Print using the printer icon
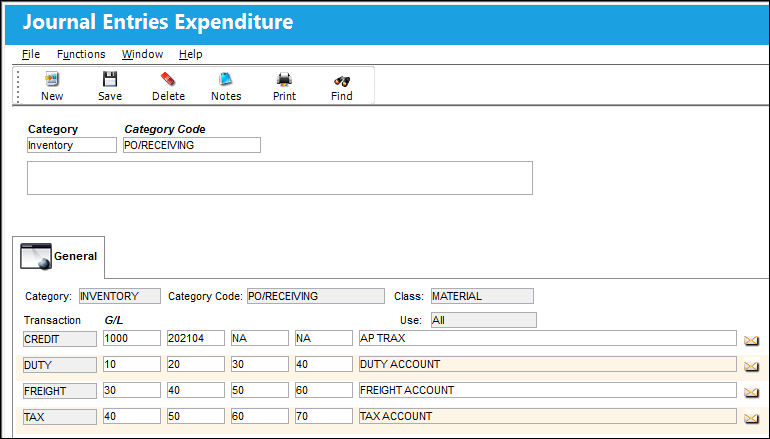Image resolution: width=770 pixels, height=439 pixels. tap(284, 80)
